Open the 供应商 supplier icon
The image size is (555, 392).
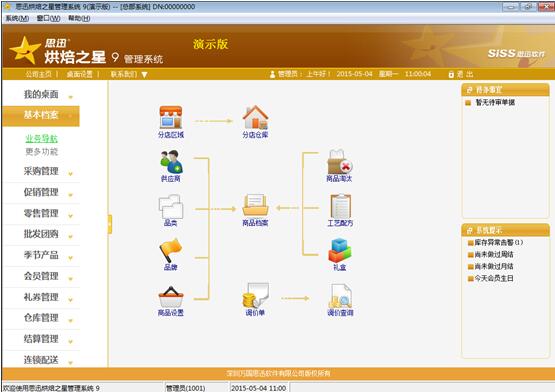point(171,161)
